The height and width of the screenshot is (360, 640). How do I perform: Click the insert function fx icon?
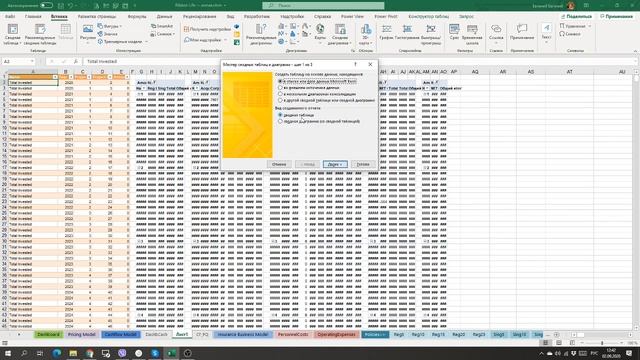coord(76,61)
